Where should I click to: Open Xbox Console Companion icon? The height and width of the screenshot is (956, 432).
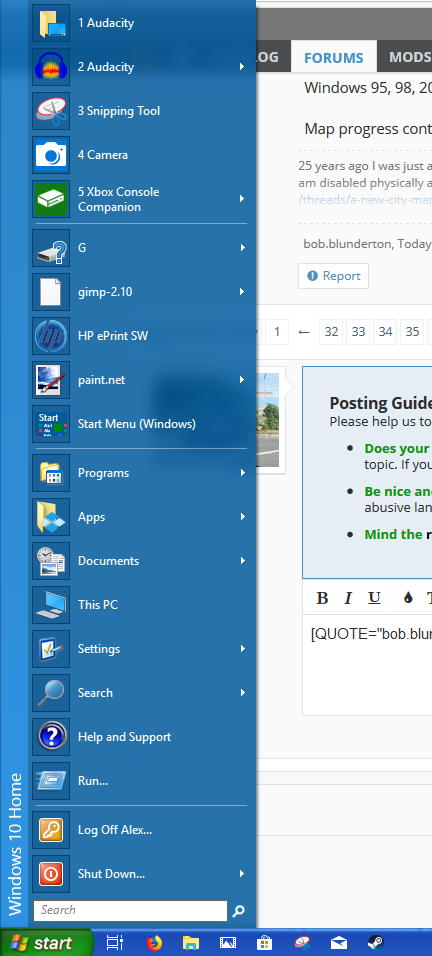(x=51, y=199)
